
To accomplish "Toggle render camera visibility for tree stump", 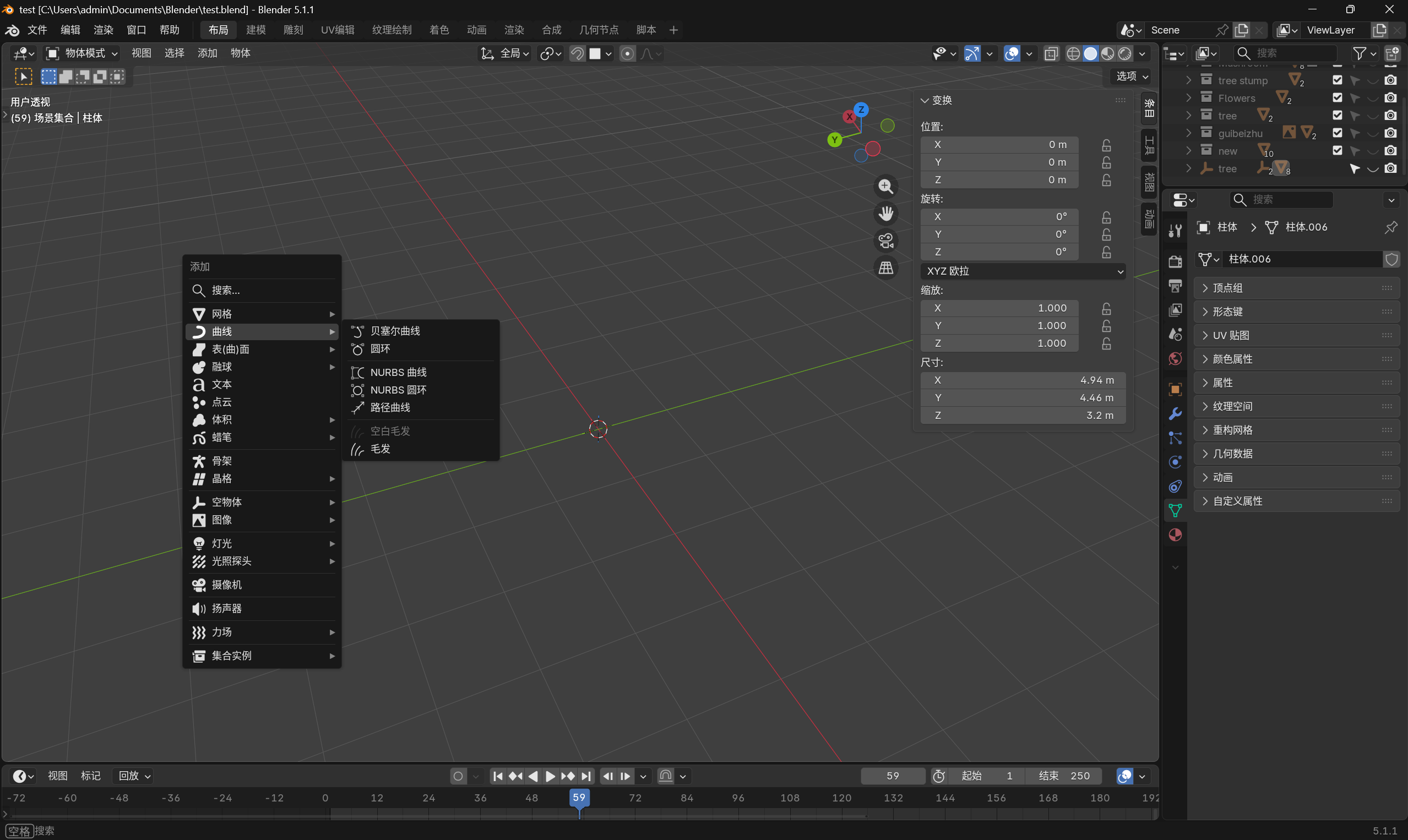I will tap(1390, 80).
